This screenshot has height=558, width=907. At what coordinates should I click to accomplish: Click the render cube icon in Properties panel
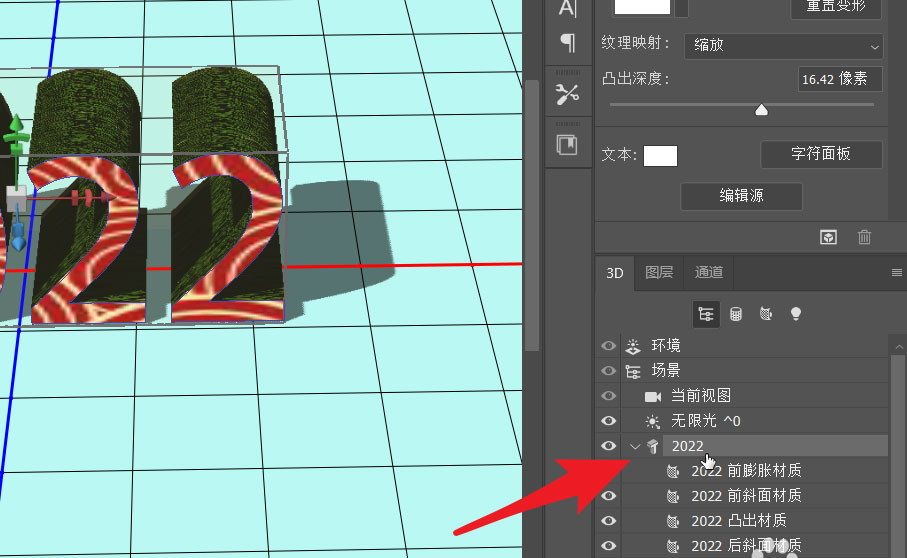828,237
